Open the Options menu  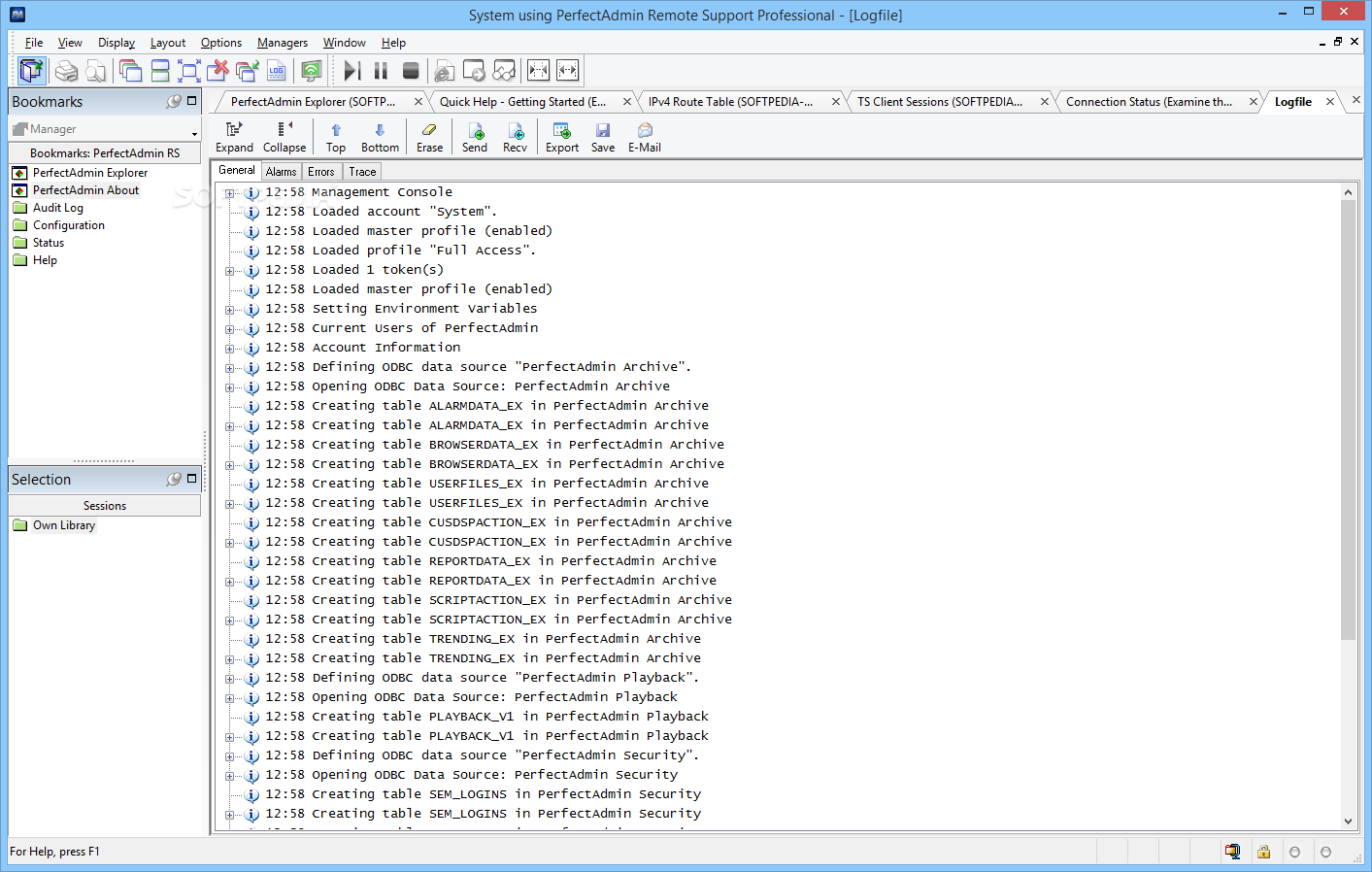(221, 43)
